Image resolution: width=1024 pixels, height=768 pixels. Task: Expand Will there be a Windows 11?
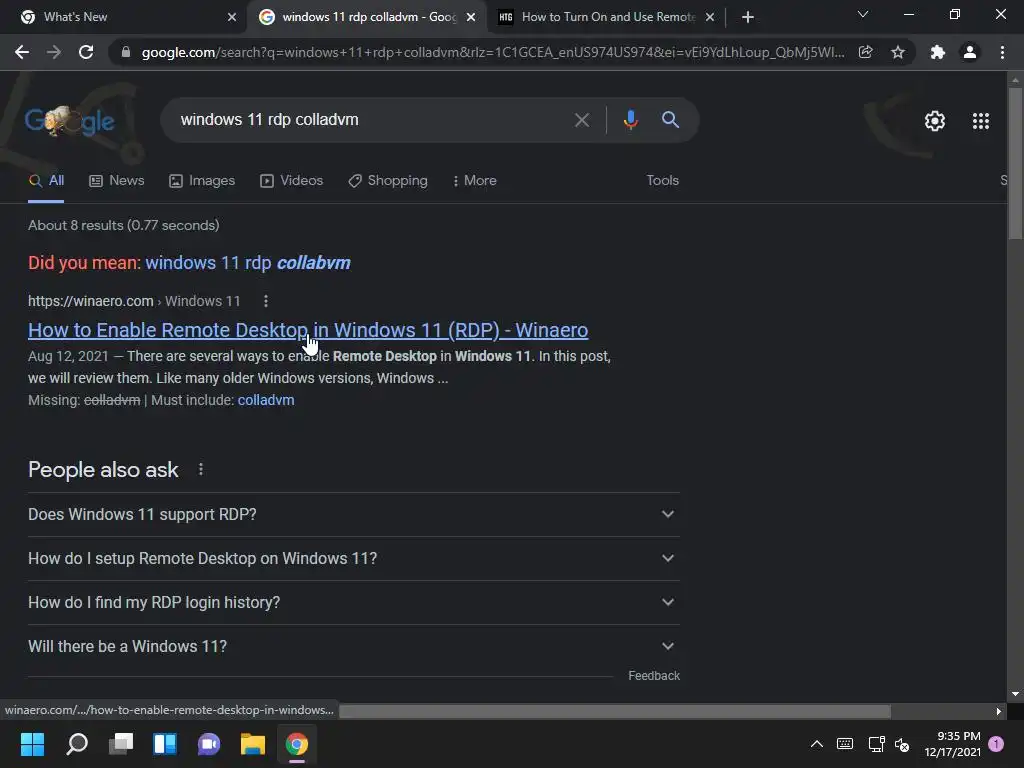(353, 647)
